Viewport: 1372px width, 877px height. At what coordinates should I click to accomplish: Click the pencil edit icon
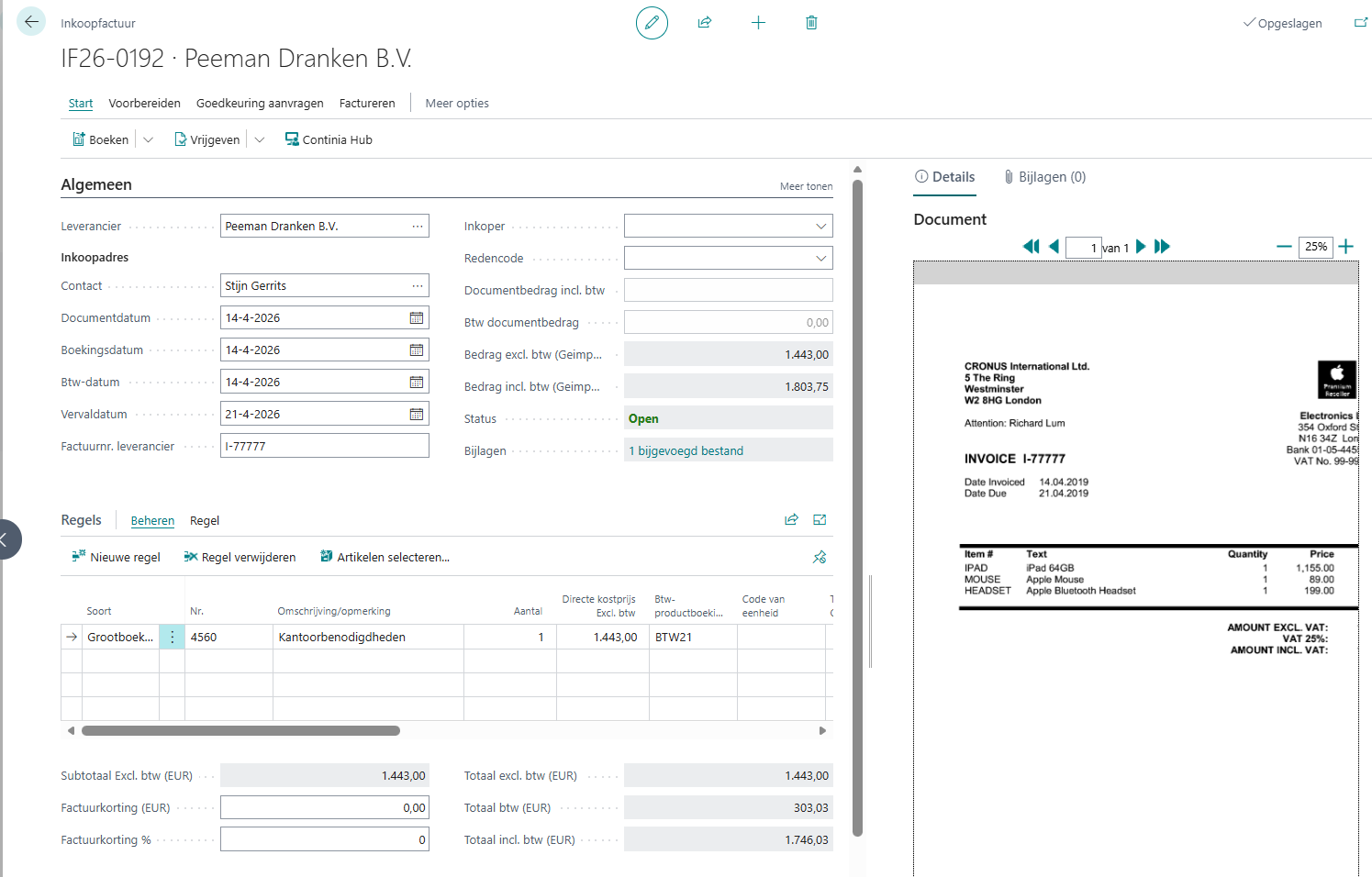tap(652, 23)
